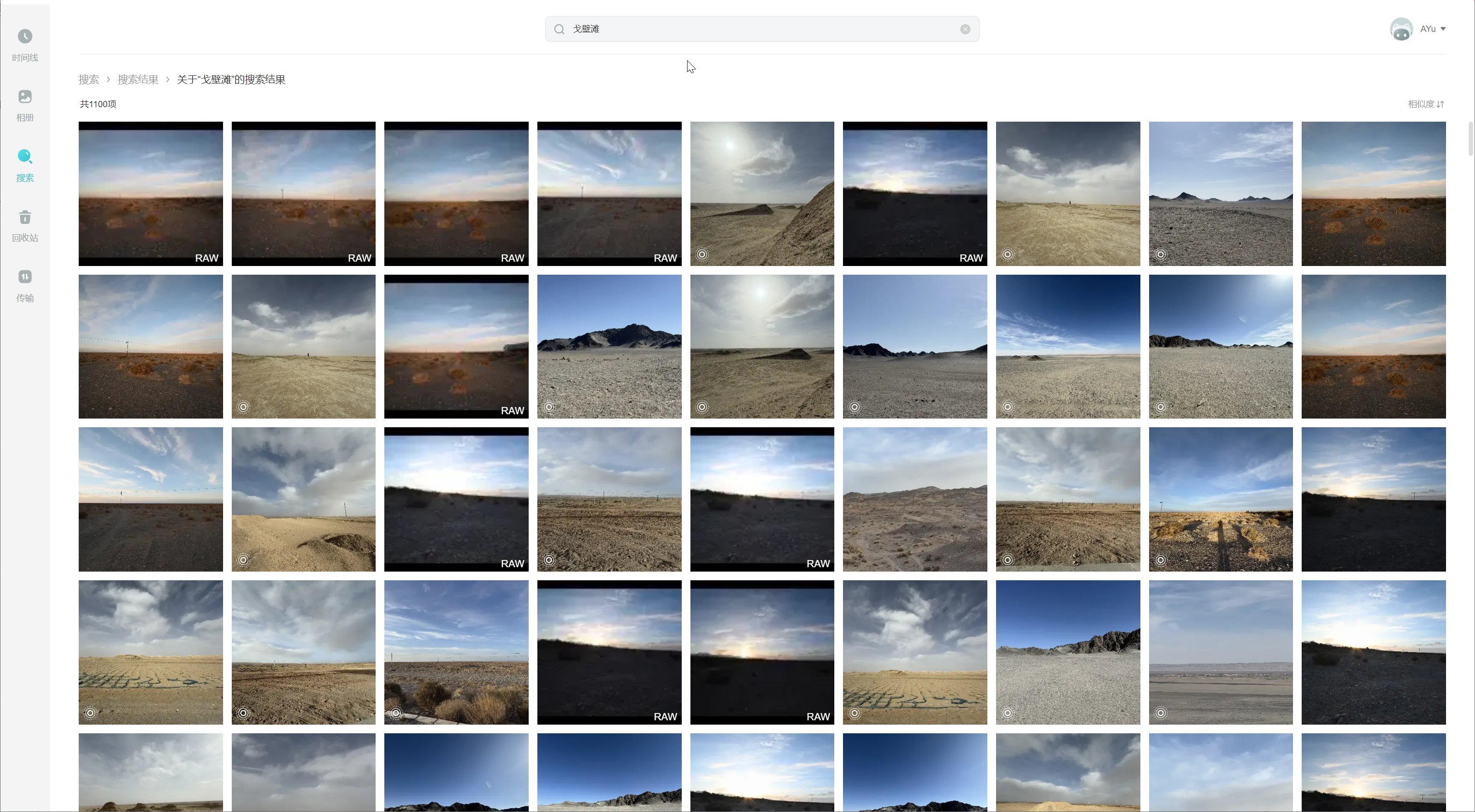This screenshot has width=1475, height=812.
Task: Open fourth-row RAW thumbnail with sun on horizon
Action: (762, 652)
